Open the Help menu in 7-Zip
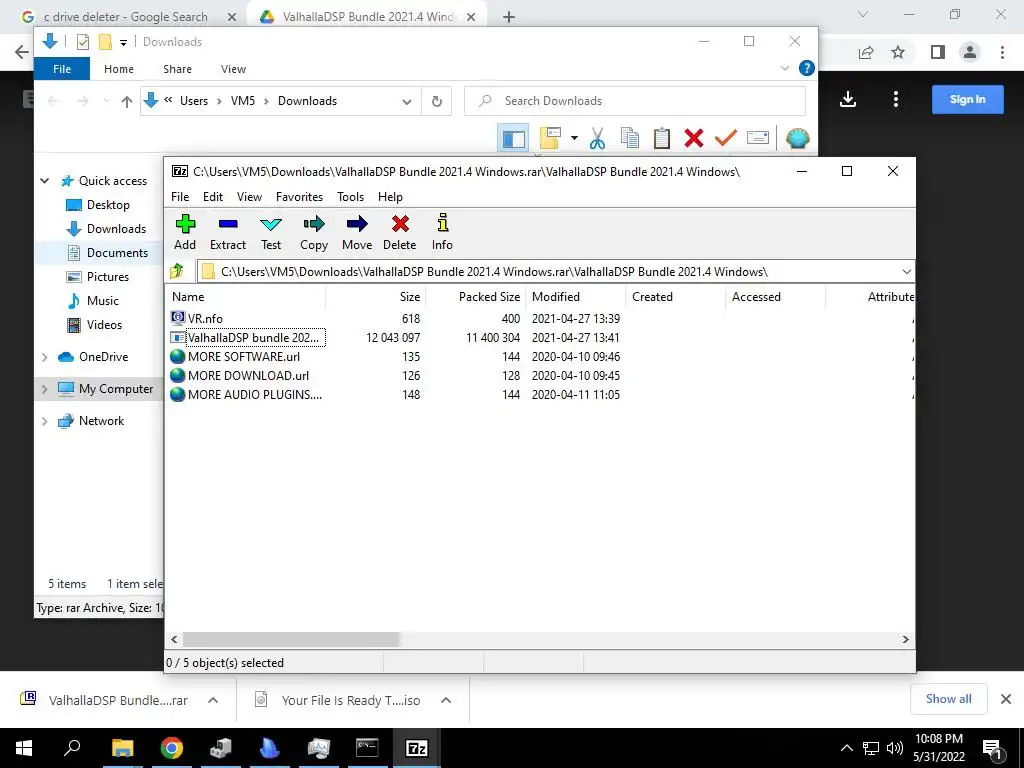Screen dimensions: 1024x768 (391, 197)
